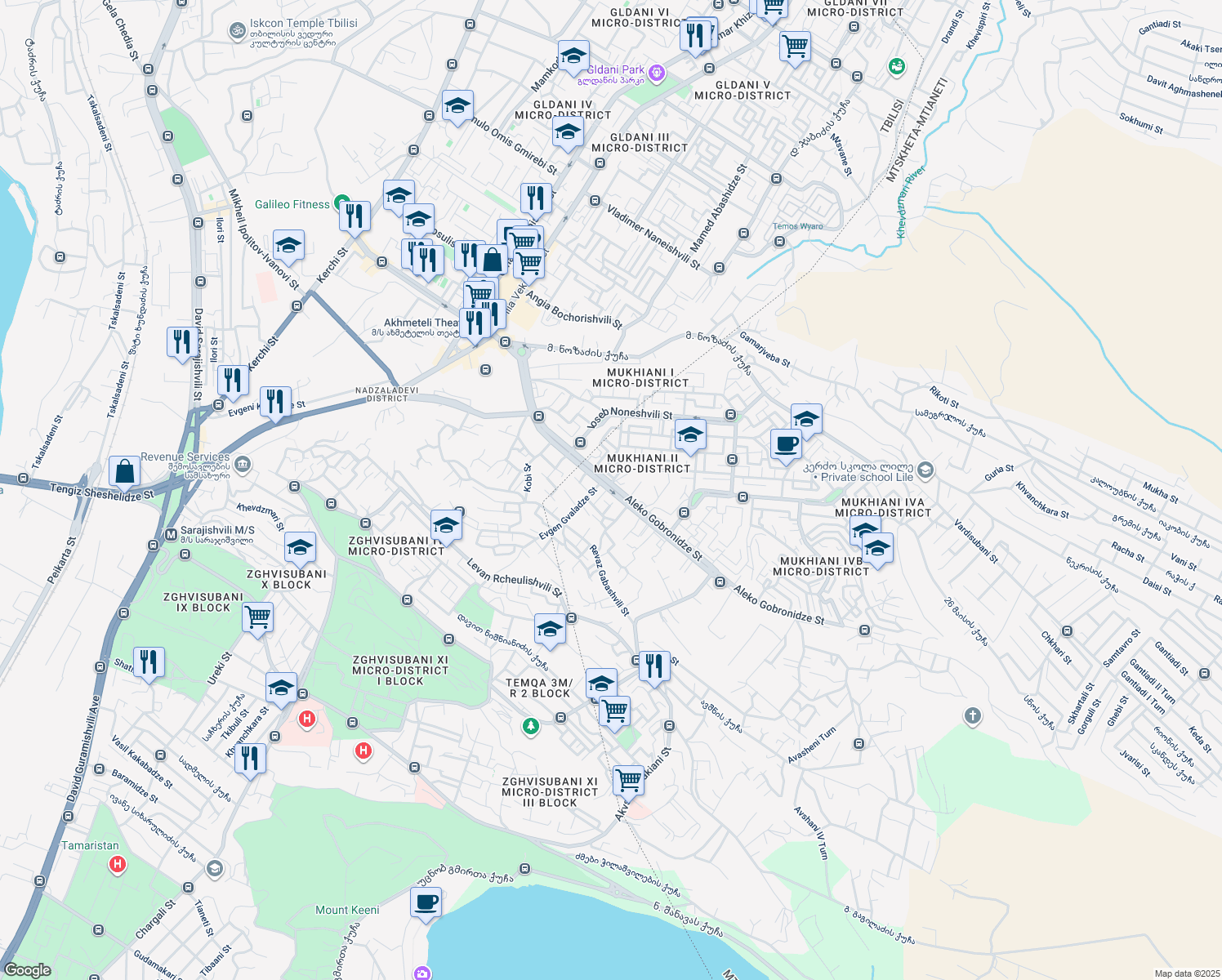Select the church cross icon east of Avasheni Turn
Screen dimensions: 1222x980
point(971,716)
